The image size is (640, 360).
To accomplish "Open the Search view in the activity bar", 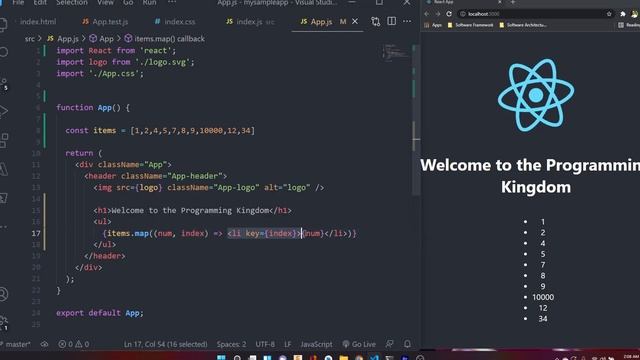I will [x=3, y=52].
